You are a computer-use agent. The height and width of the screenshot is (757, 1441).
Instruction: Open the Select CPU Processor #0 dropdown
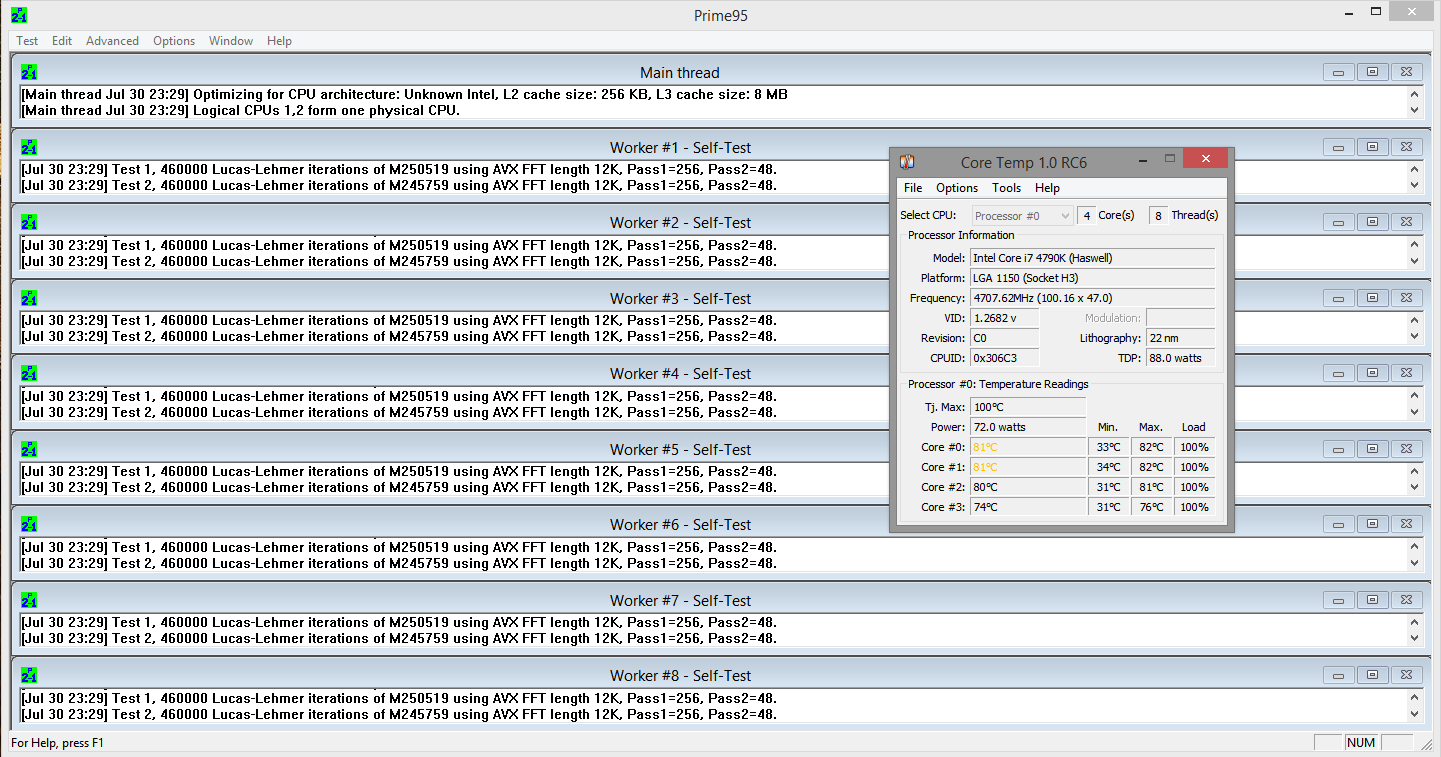[x=1022, y=216]
